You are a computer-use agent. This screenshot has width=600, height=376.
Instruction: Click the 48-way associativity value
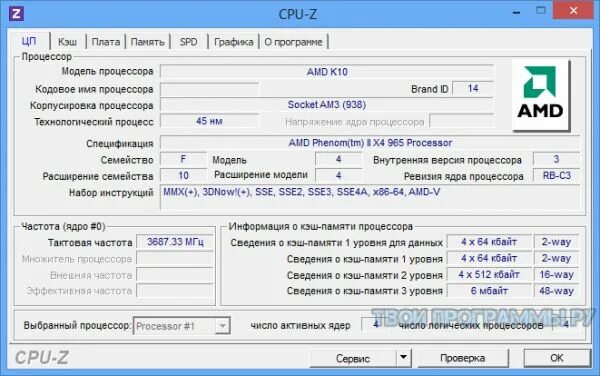[x=556, y=291]
